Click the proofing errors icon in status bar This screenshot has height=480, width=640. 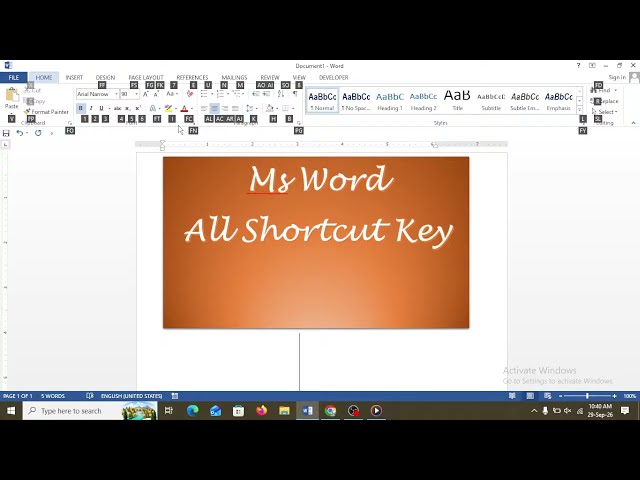point(90,396)
